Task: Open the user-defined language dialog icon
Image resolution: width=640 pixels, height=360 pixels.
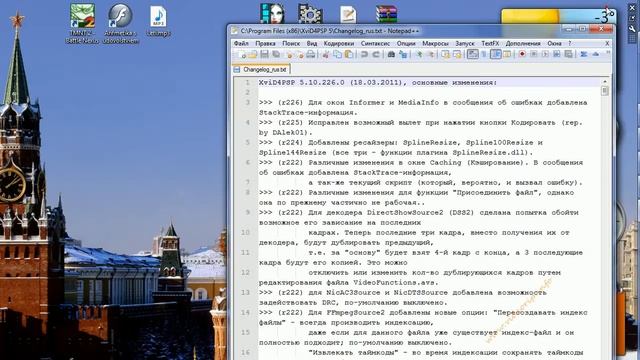Action: (x=507, y=54)
